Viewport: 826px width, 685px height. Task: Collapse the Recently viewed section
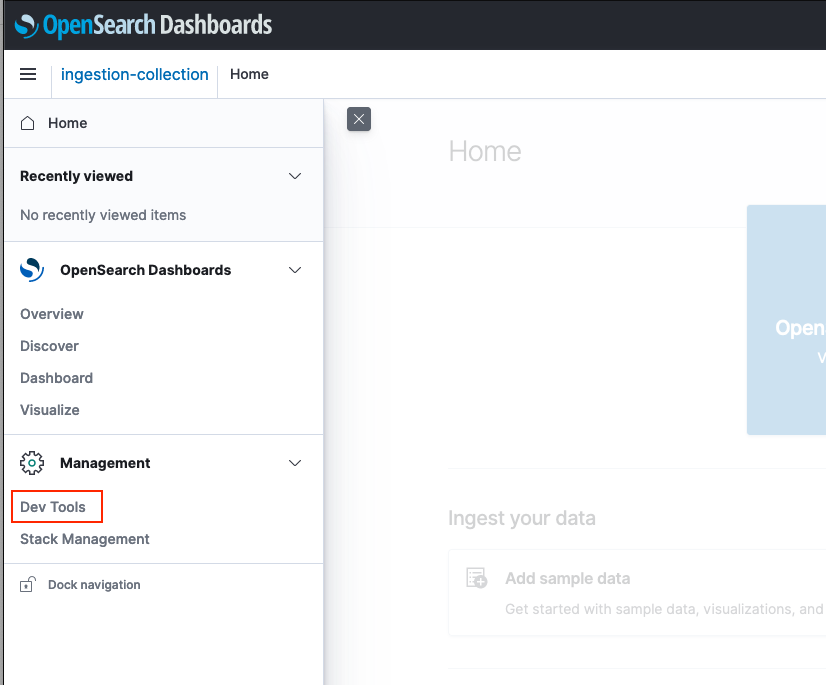point(295,176)
